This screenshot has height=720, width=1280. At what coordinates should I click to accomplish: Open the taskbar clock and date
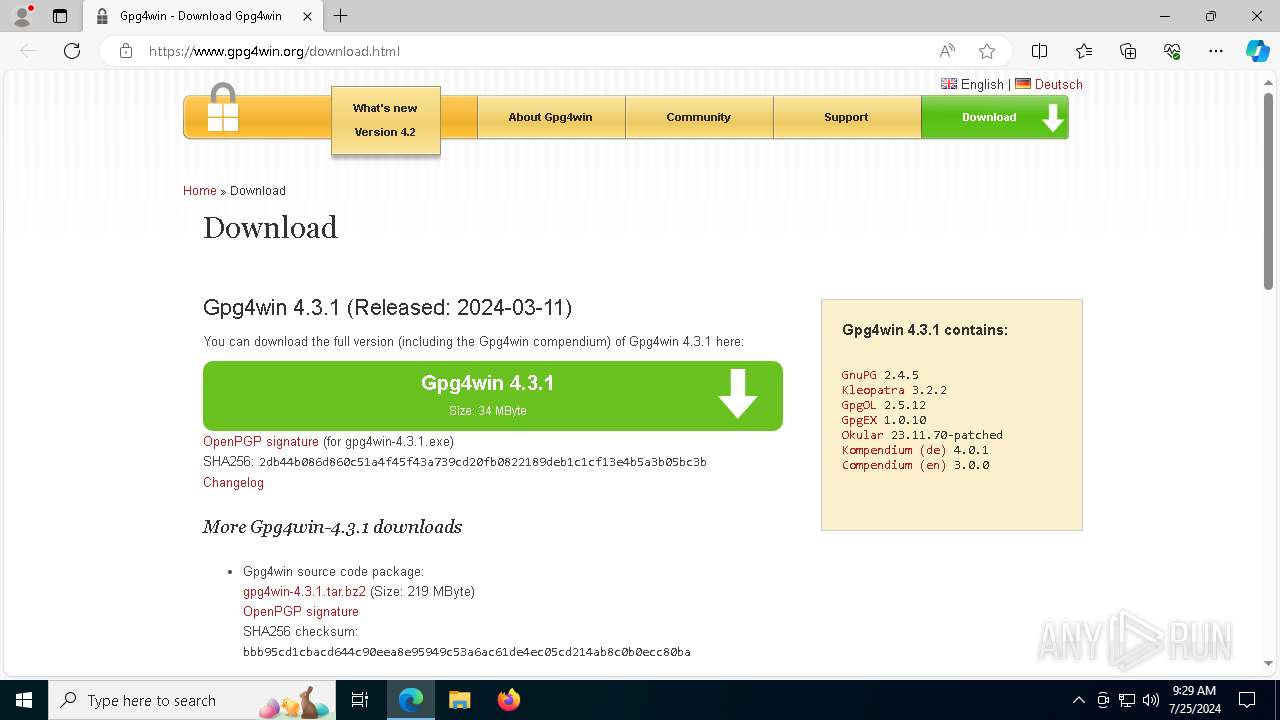[1194, 700]
